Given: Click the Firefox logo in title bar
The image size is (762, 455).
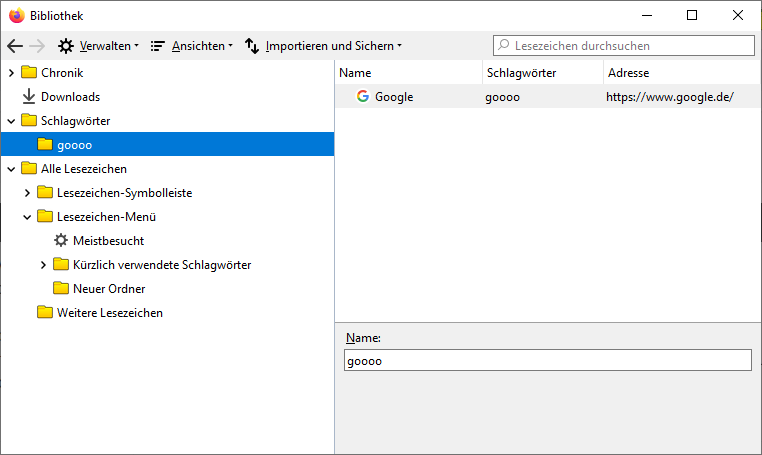Looking at the screenshot, I should [x=16, y=15].
